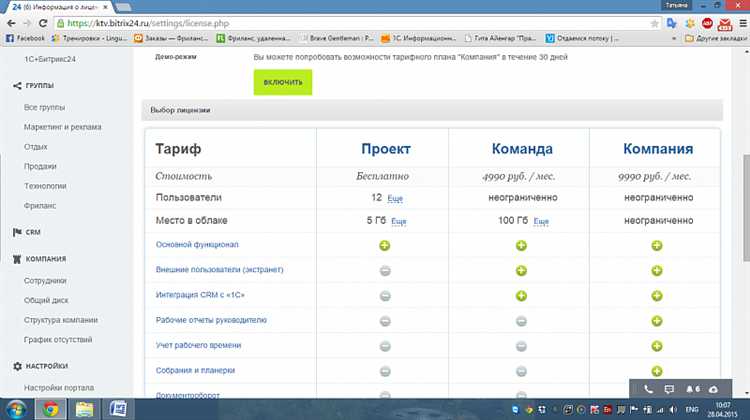This screenshot has height=420, width=750.
Task: Select Отдых group in the sidebar
Action: click(36, 146)
